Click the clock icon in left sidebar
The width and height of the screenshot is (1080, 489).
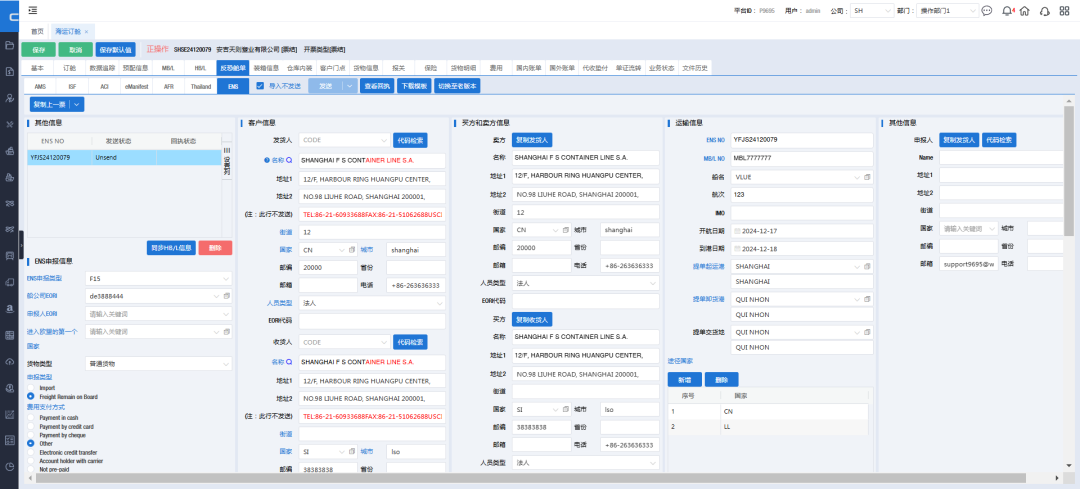10,466
